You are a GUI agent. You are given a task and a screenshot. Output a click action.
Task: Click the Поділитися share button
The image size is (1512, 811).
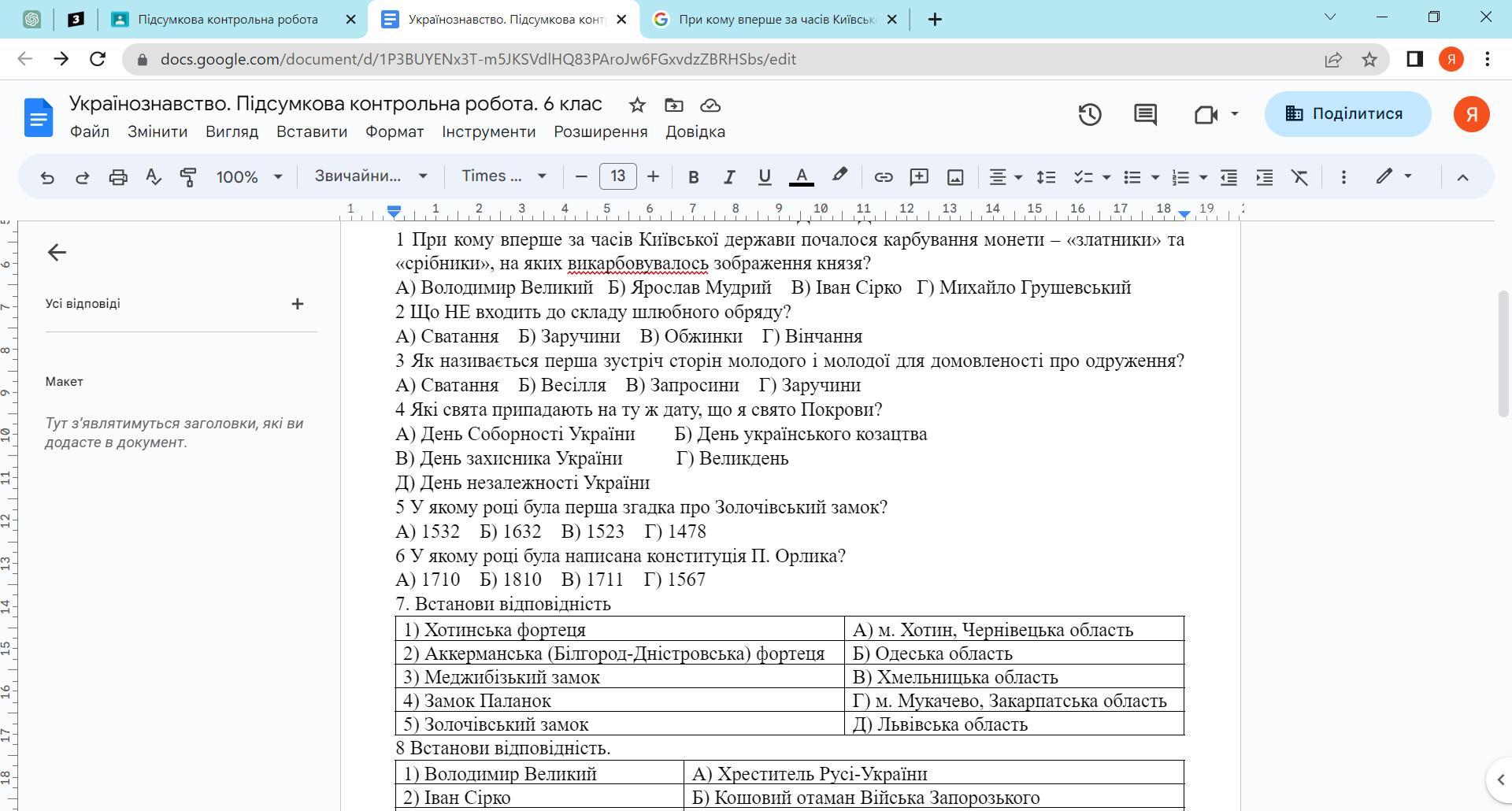pyautogui.click(x=1347, y=114)
